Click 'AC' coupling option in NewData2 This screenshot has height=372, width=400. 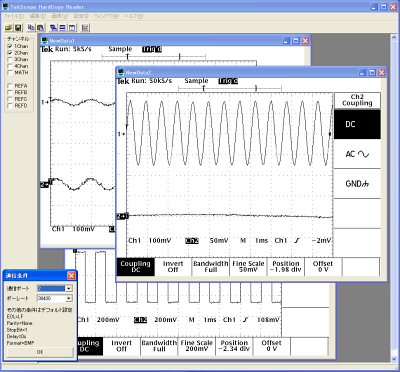(357, 154)
